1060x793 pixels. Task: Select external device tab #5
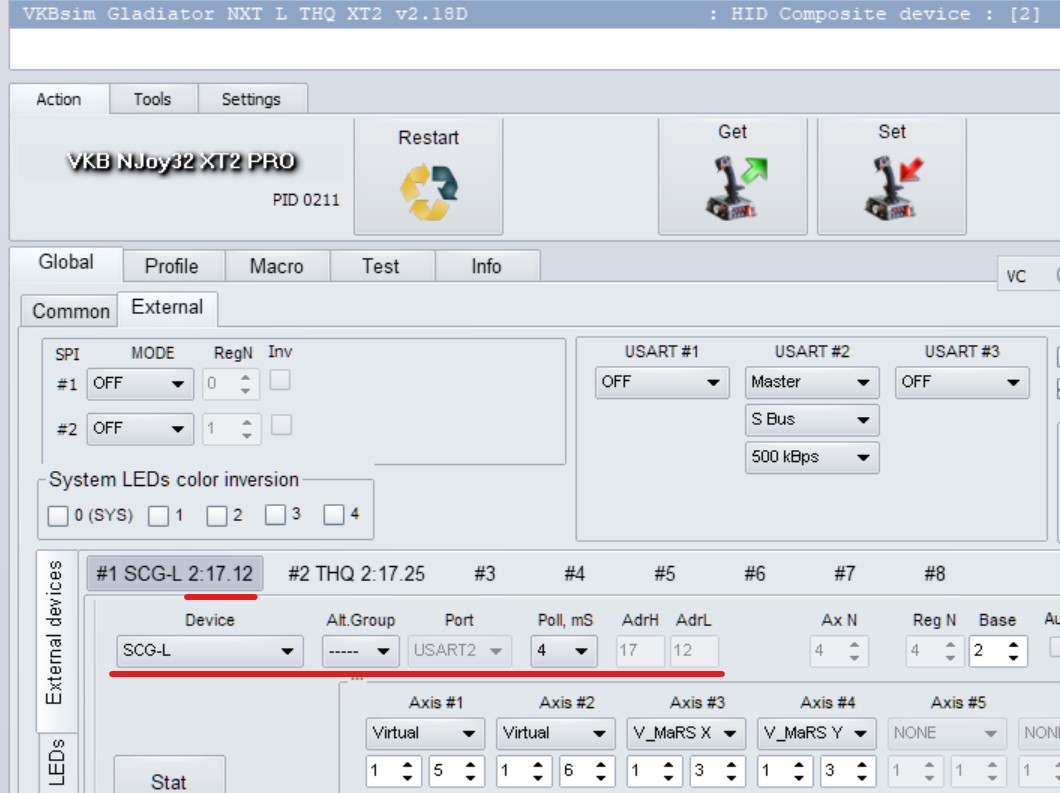665,574
